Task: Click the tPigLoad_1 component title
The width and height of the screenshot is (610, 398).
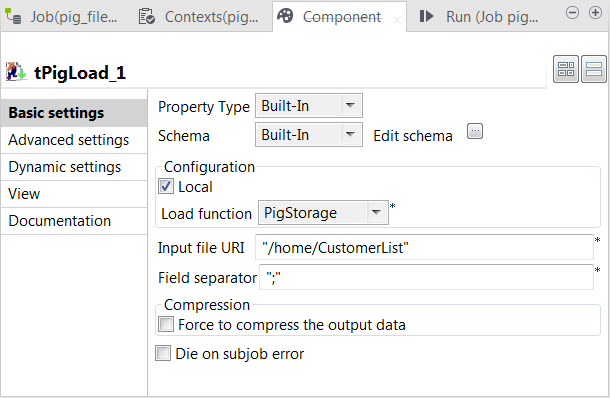Action: (x=80, y=73)
